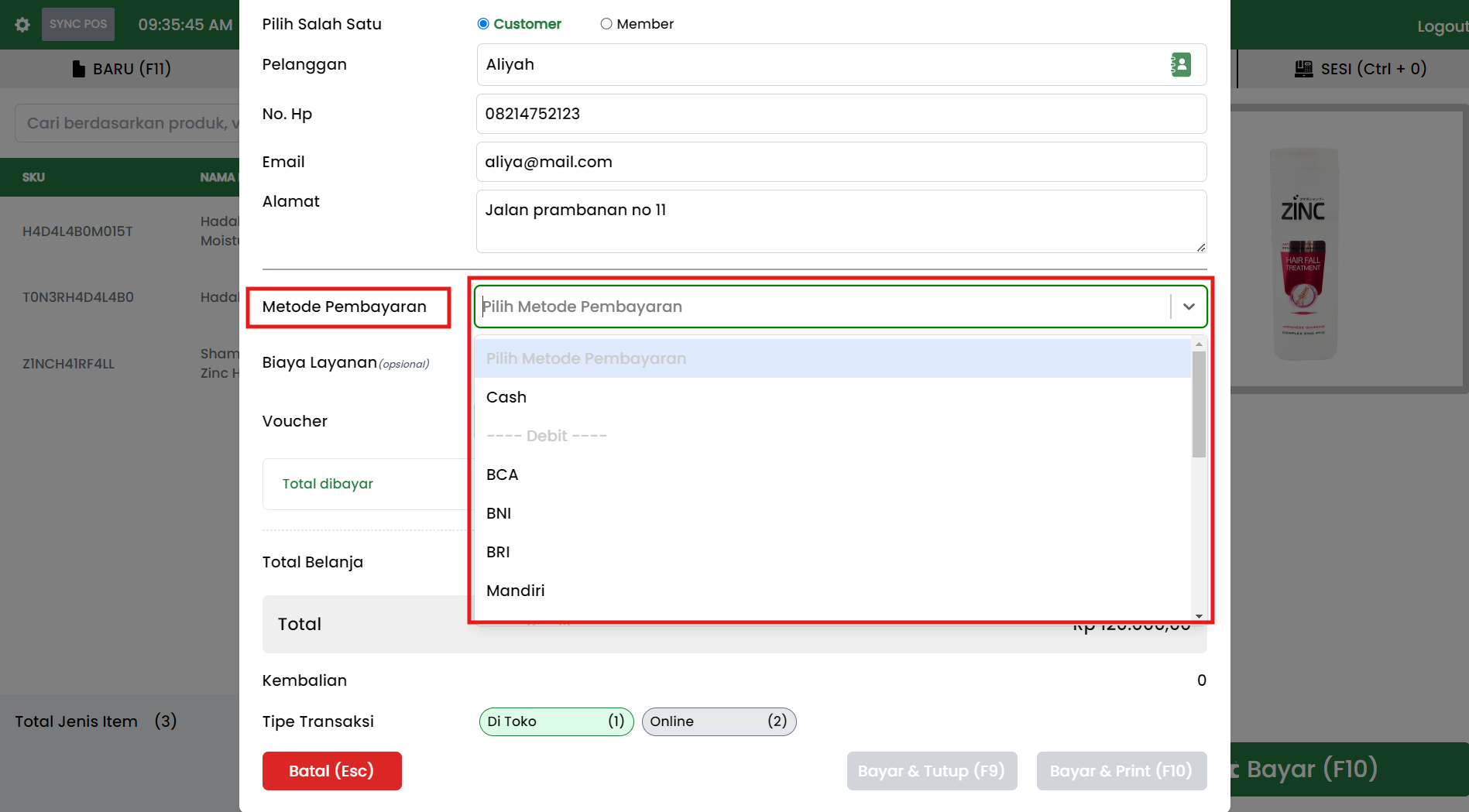Screen dimensions: 1469x812
Task: Select the Member radio button
Action: [x=606, y=24]
